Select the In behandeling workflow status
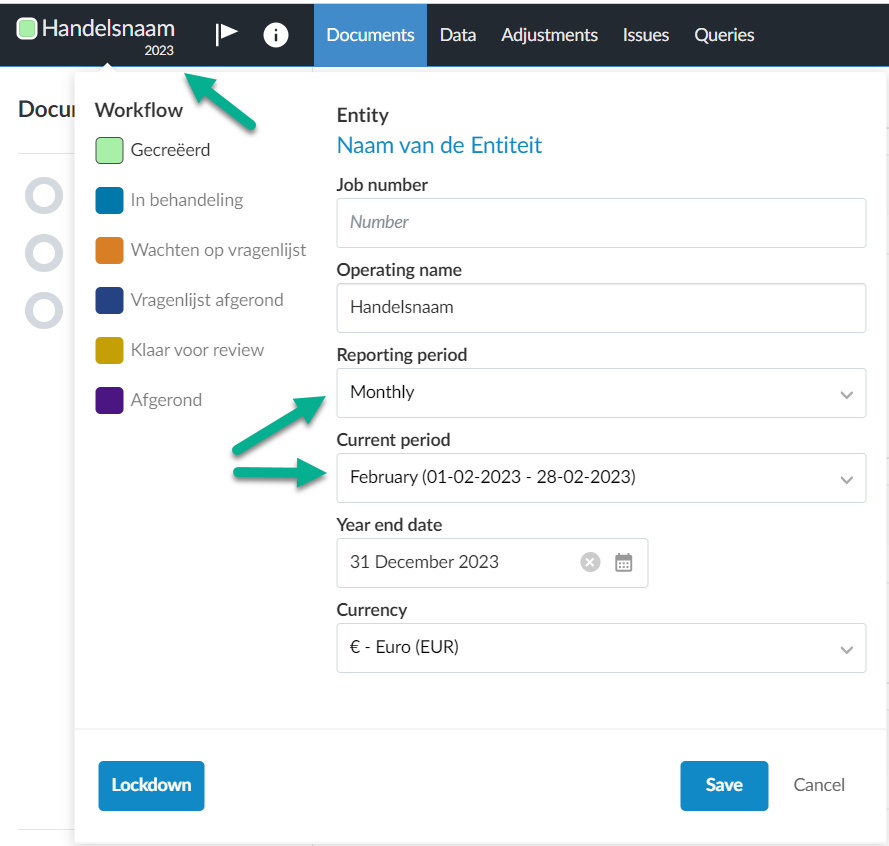 click(169, 200)
